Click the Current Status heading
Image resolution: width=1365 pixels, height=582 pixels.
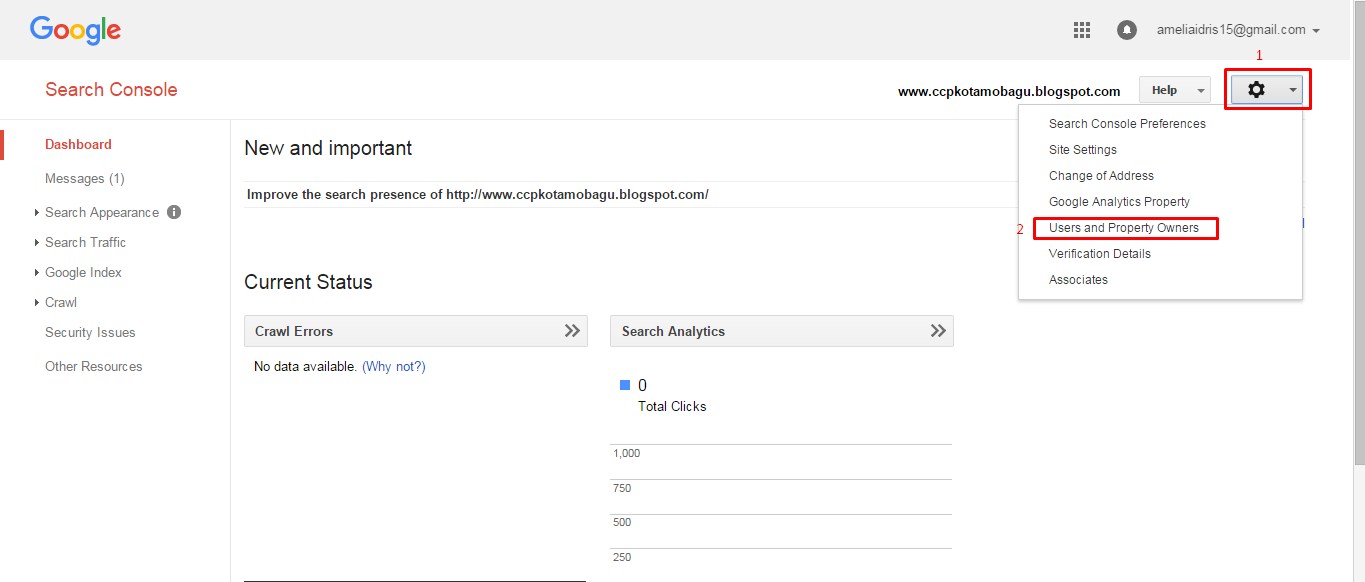tap(308, 282)
